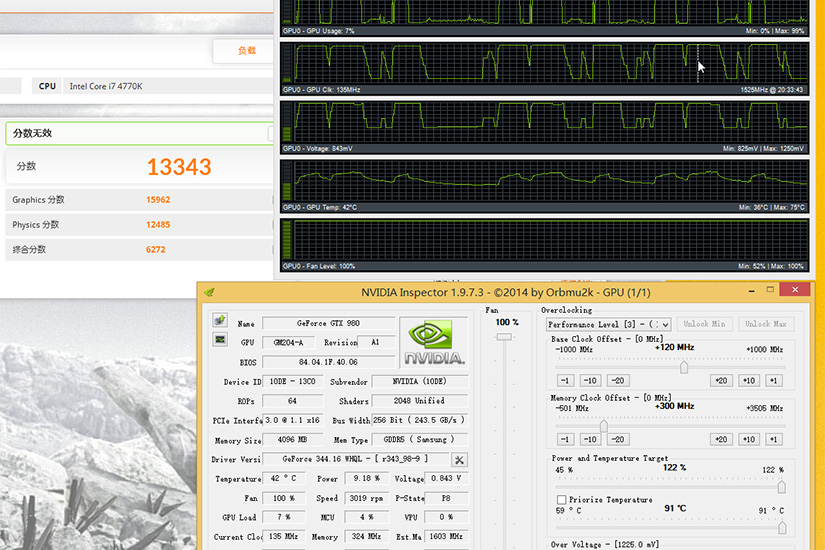Close the NVIDIA Inspector window

pyautogui.click(x=795, y=289)
